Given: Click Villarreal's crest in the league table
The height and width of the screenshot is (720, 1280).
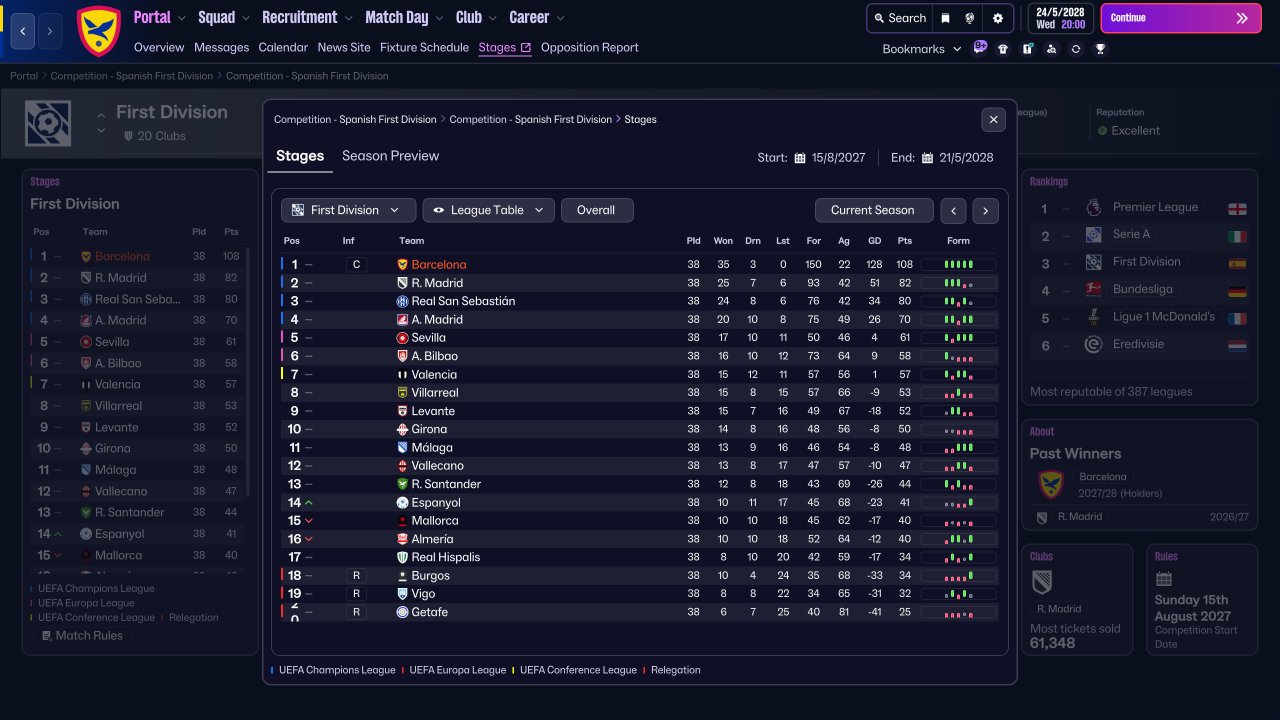Looking at the screenshot, I should (403, 393).
